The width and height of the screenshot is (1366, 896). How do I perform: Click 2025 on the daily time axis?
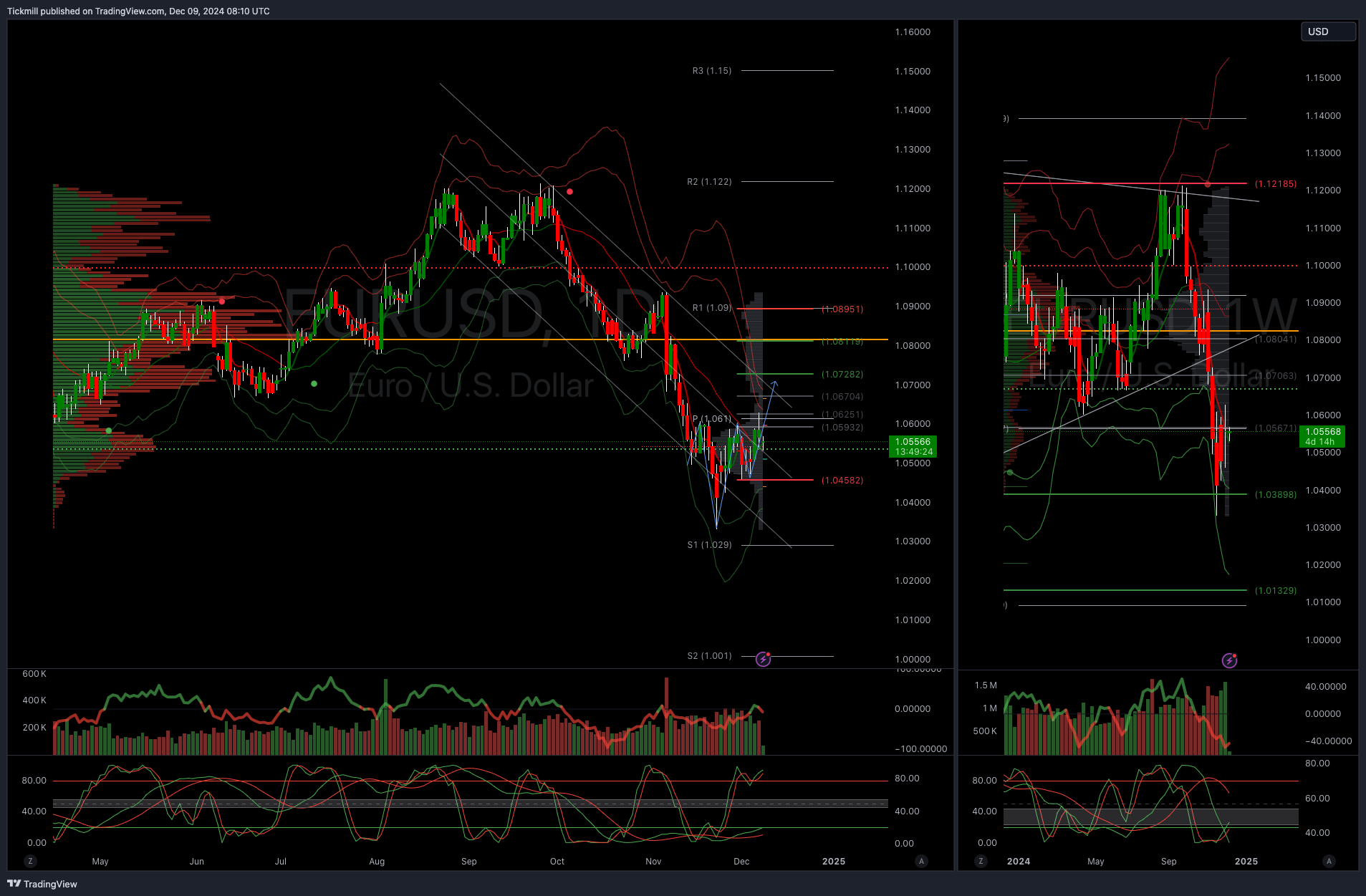[834, 862]
